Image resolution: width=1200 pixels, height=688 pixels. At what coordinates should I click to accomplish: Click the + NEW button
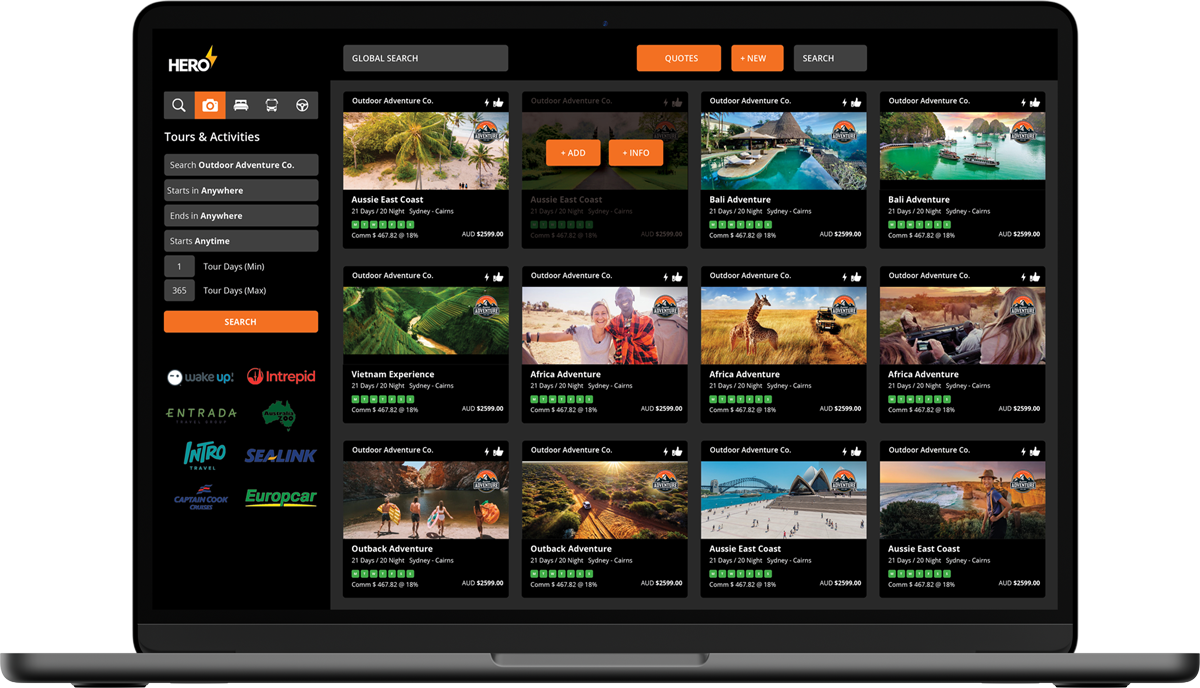coord(757,58)
